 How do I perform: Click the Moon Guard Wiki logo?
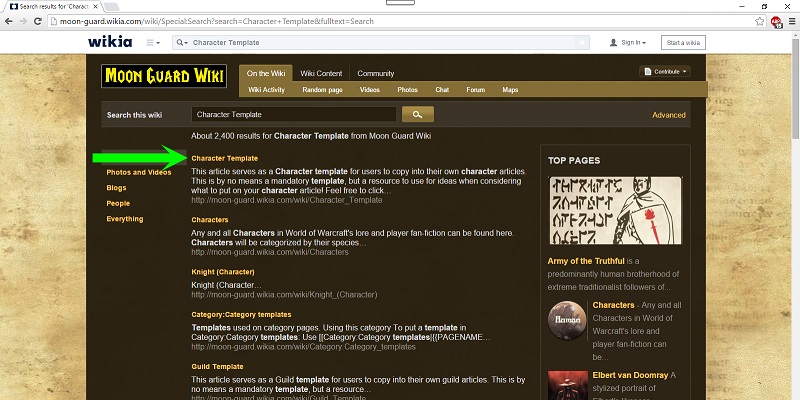164,76
